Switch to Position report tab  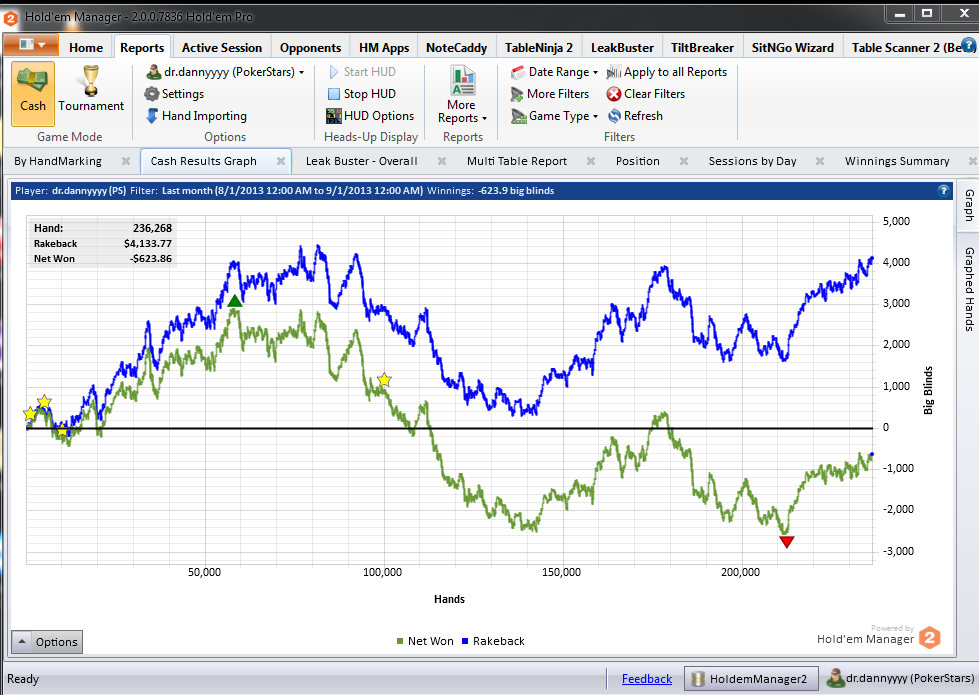(x=637, y=161)
